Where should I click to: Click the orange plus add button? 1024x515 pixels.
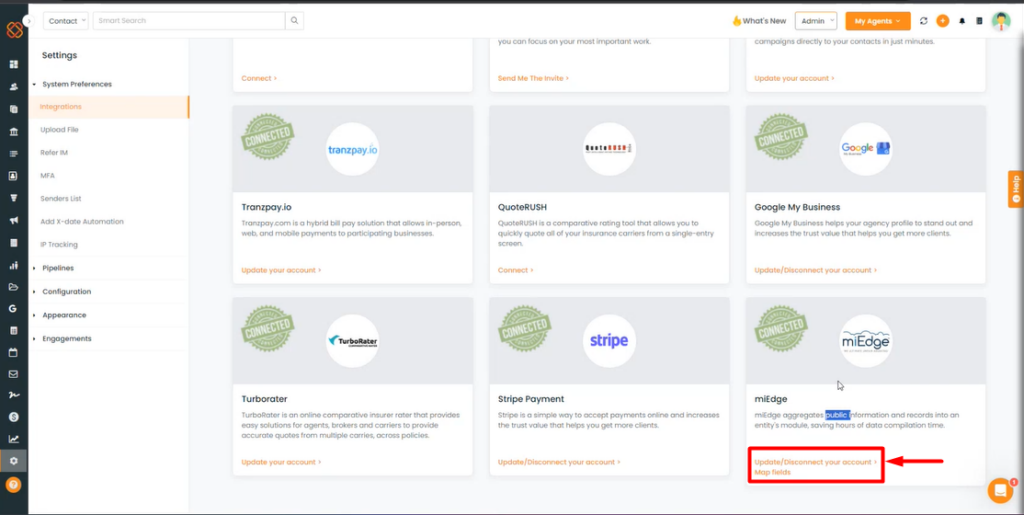[942, 21]
